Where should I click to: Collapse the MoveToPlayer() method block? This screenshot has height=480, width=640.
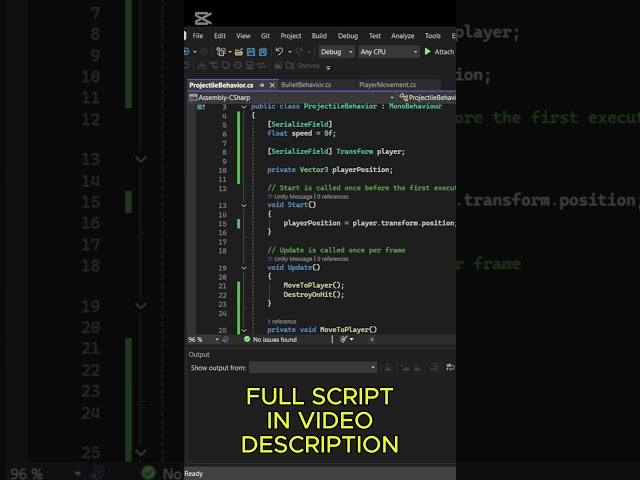click(x=244, y=330)
